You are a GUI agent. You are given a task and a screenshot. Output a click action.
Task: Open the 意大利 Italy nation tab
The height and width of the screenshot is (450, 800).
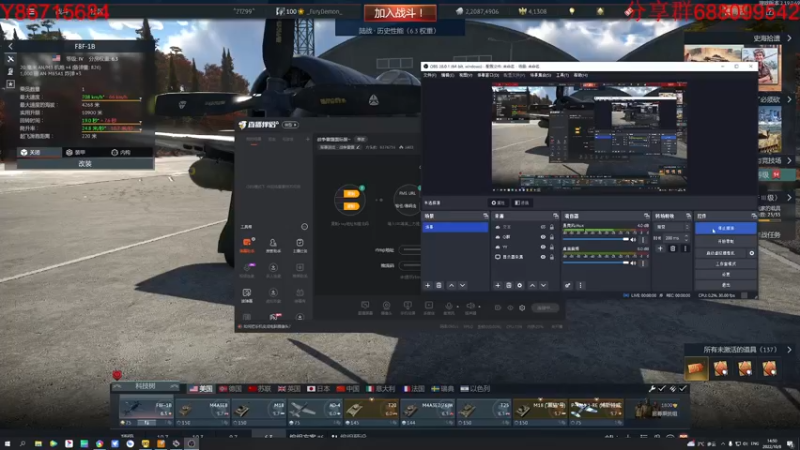(381, 389)
